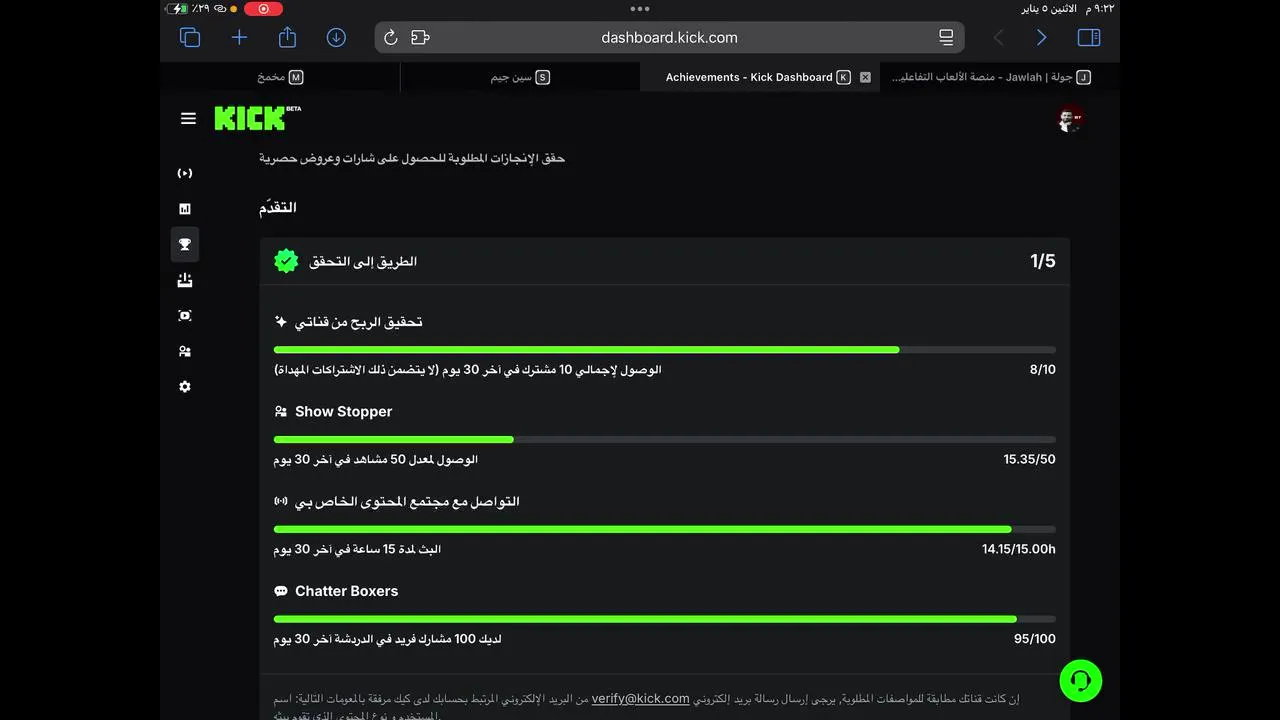Click the 9:22 clock in status bar
Viewport: 1280px width, 720px height.
tap(1102, 8)
